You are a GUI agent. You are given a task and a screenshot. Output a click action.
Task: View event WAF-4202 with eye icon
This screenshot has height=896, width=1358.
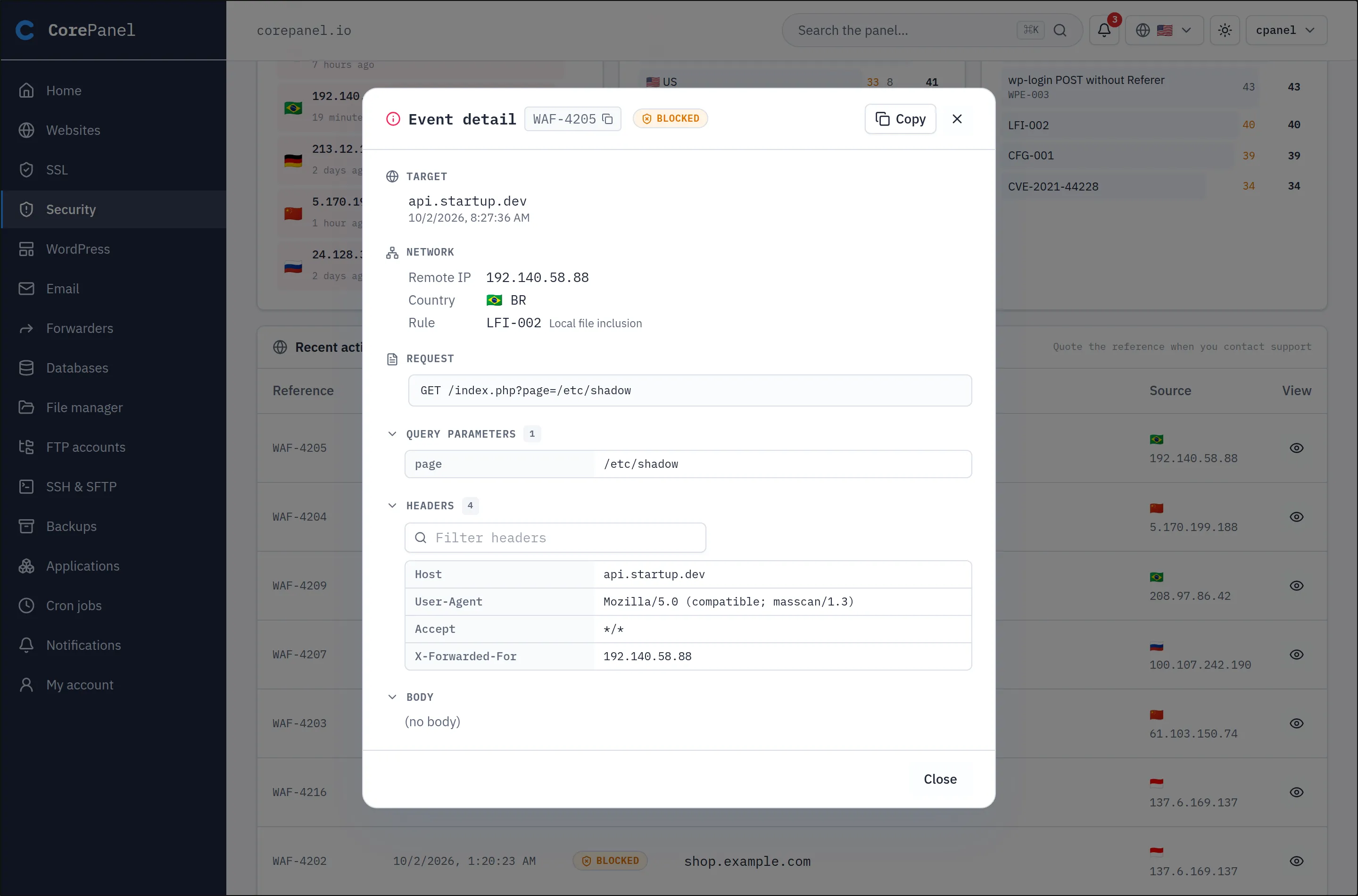tap(1296, 861)
